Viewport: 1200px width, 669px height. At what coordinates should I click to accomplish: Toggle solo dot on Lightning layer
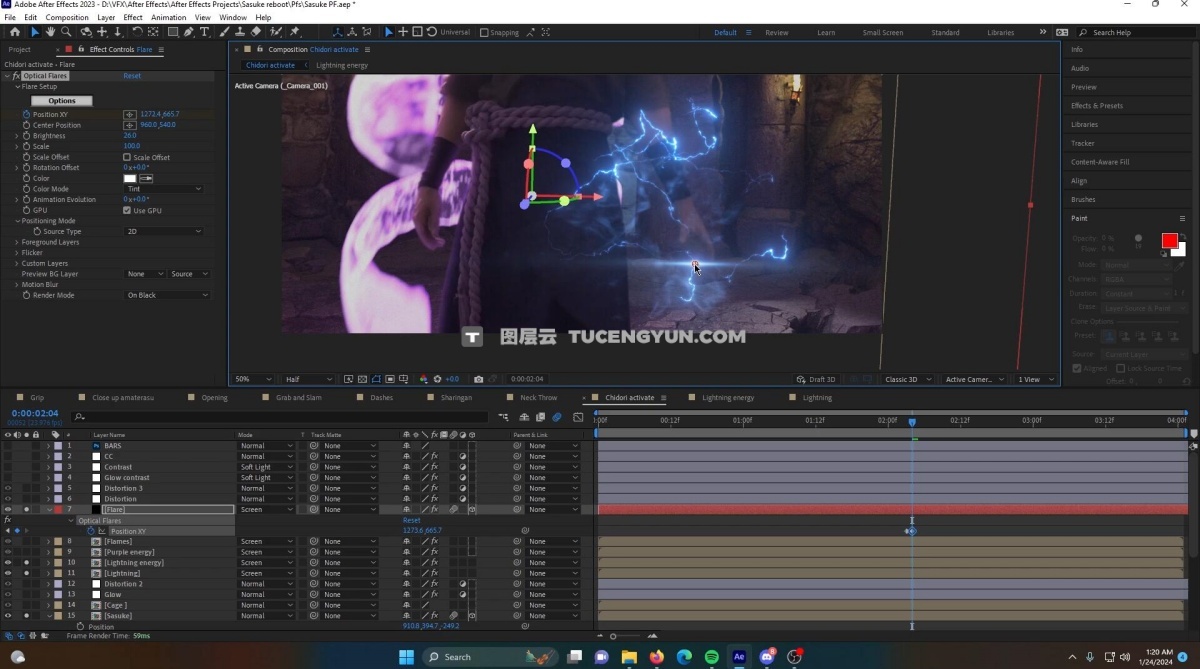tap(27, 574)
